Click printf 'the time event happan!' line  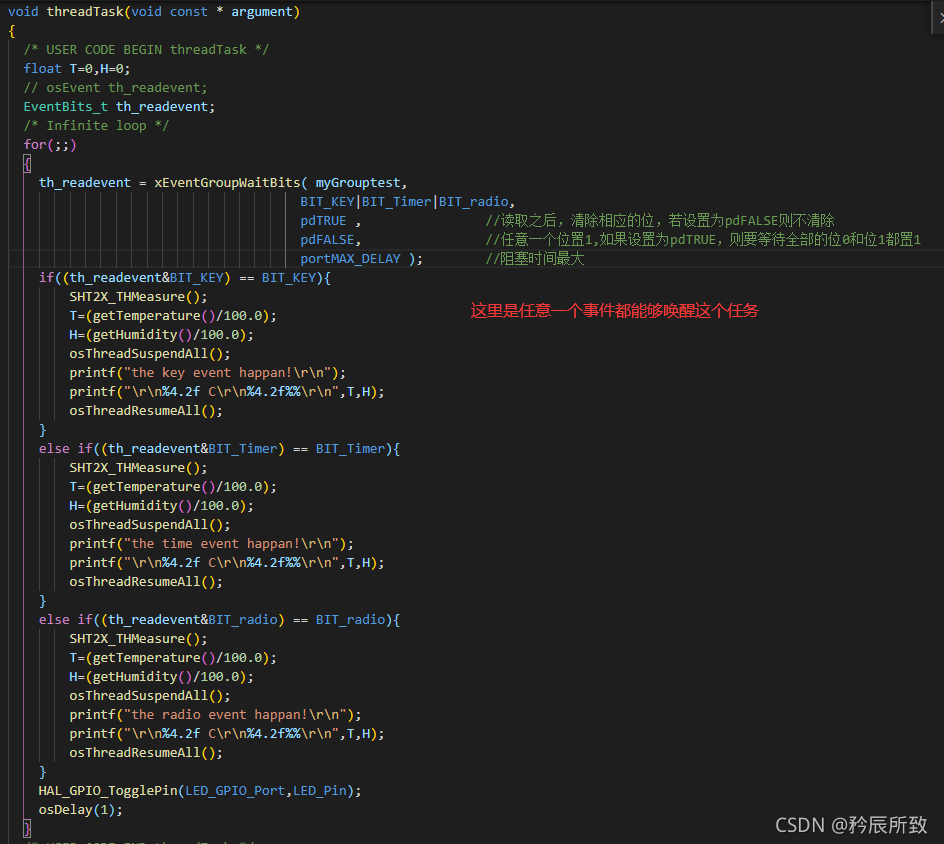tap(211, 544)
